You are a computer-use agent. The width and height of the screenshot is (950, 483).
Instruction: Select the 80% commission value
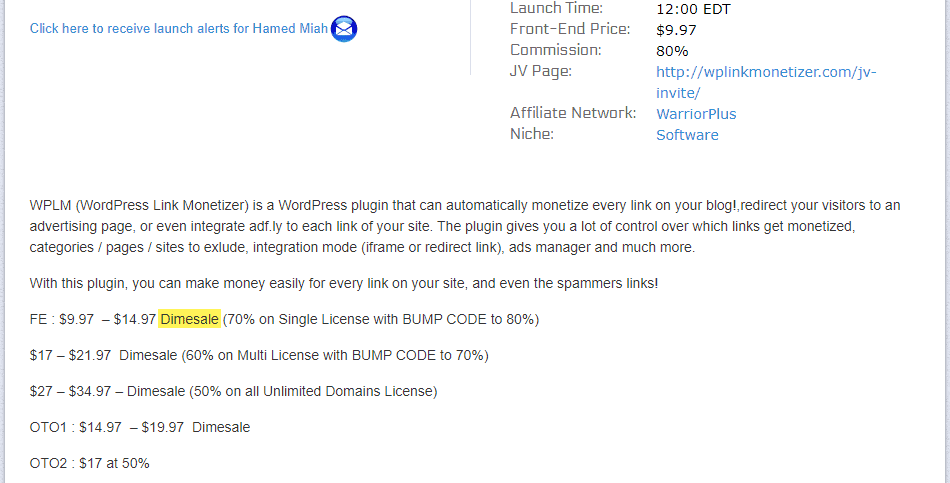(x=672, y=51)
